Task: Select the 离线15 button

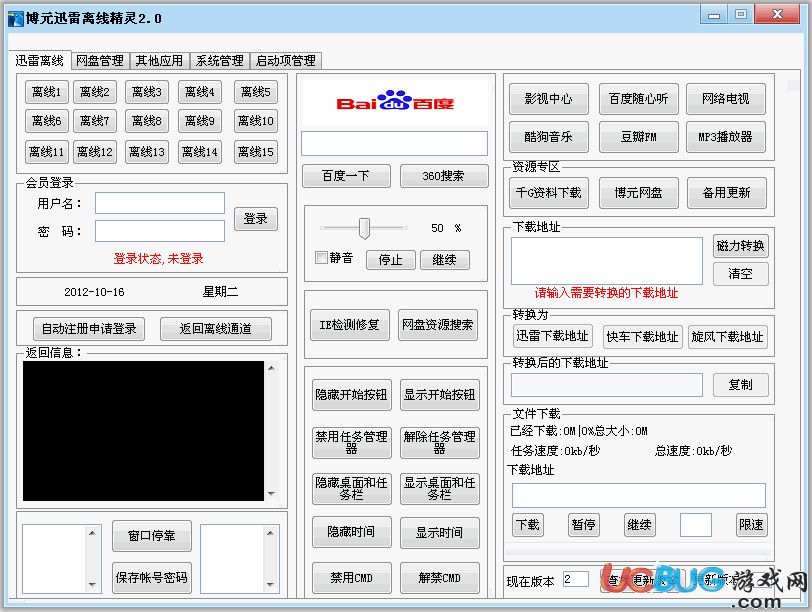Action: tap(256, 152)
